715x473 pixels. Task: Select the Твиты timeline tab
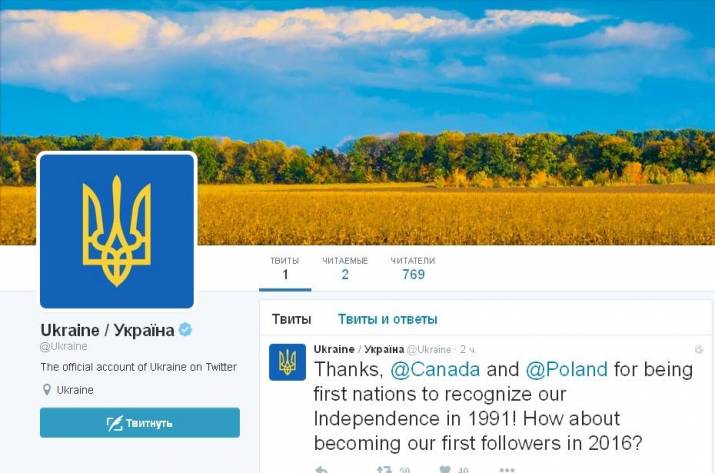[292, 319]
